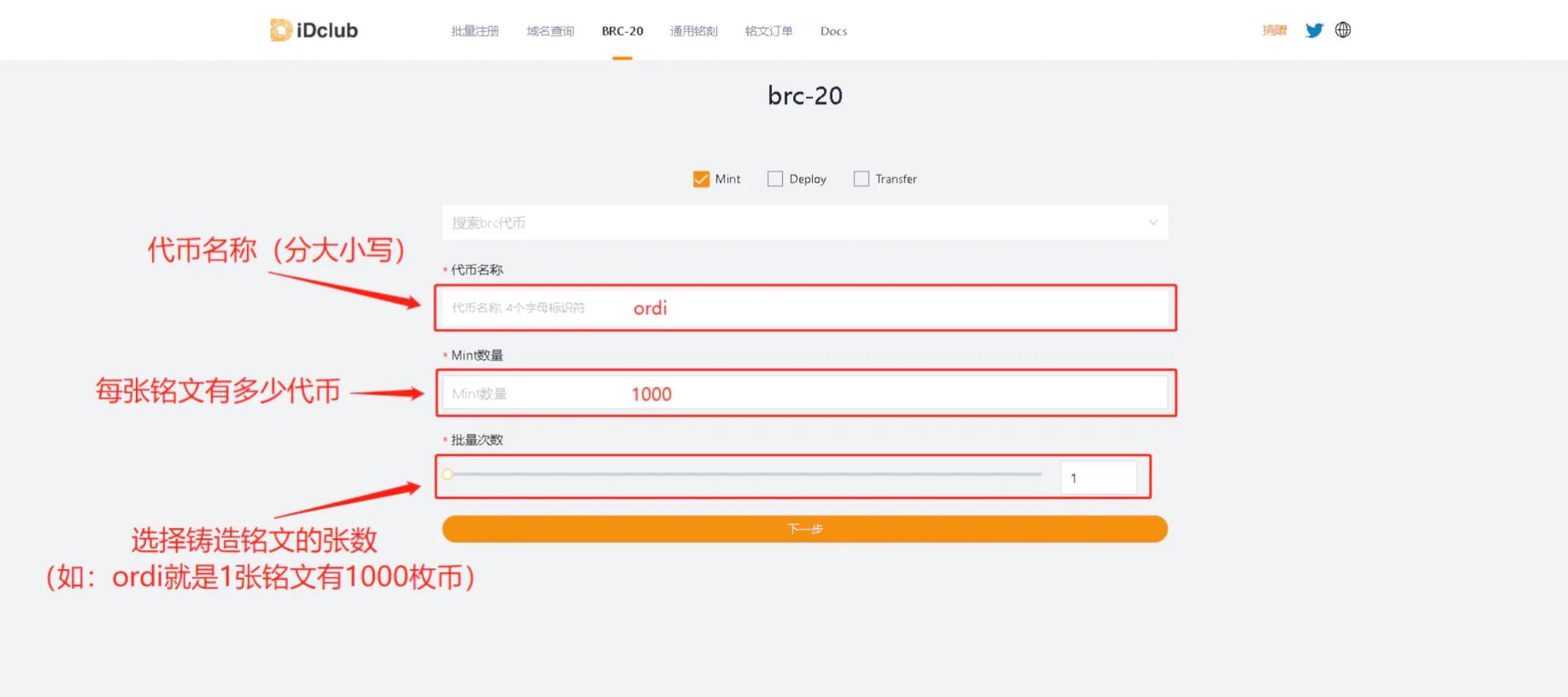
Task: Click the 代币名称 field label
Action: [477, 270]
